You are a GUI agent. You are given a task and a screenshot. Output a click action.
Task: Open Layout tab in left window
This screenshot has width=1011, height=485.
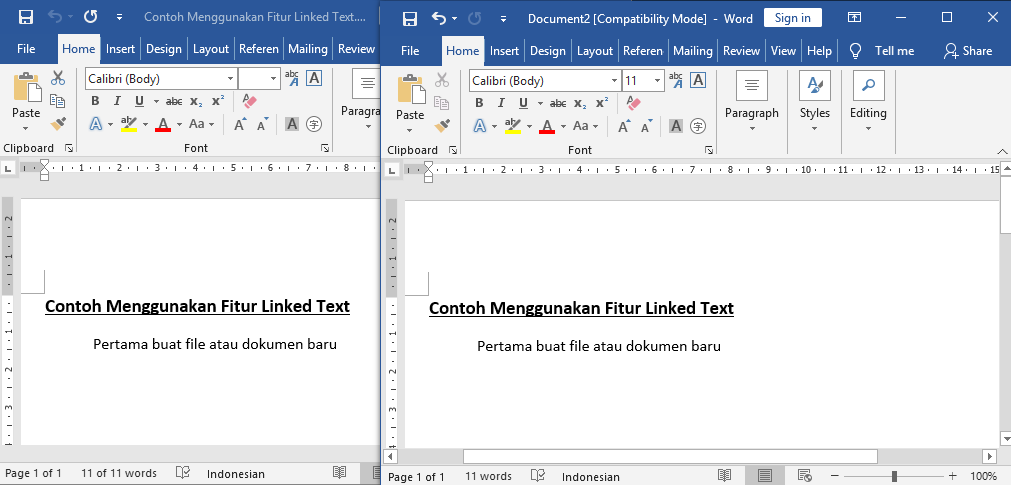click(x=211, y=49)
